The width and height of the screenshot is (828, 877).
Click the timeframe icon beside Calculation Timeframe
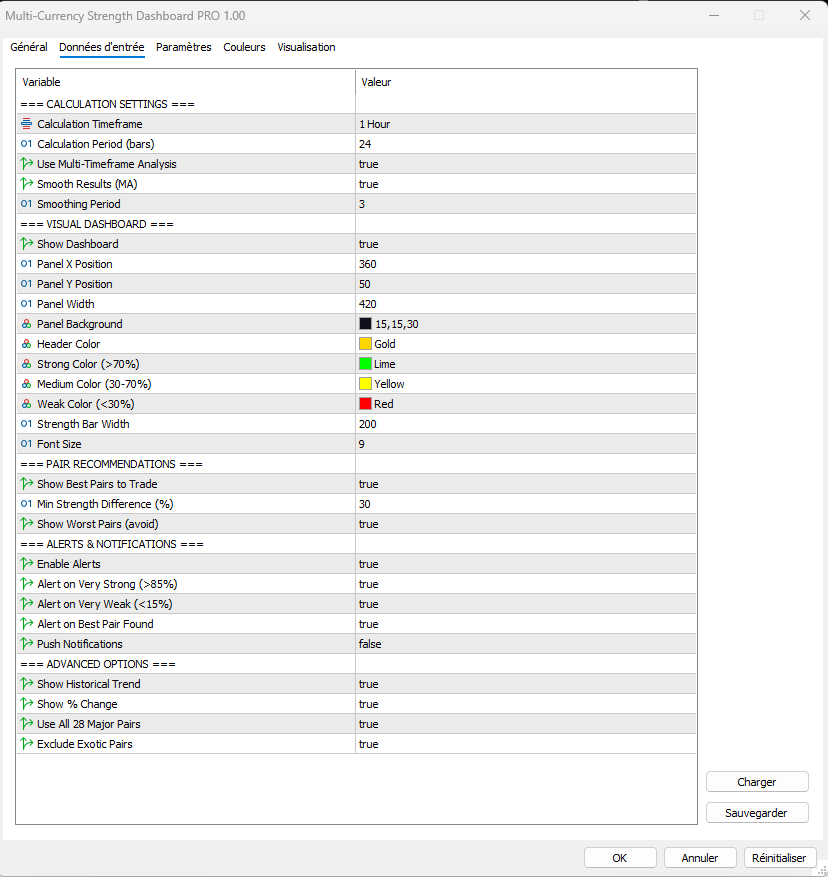pyautogui.click(x=25, y=123)
